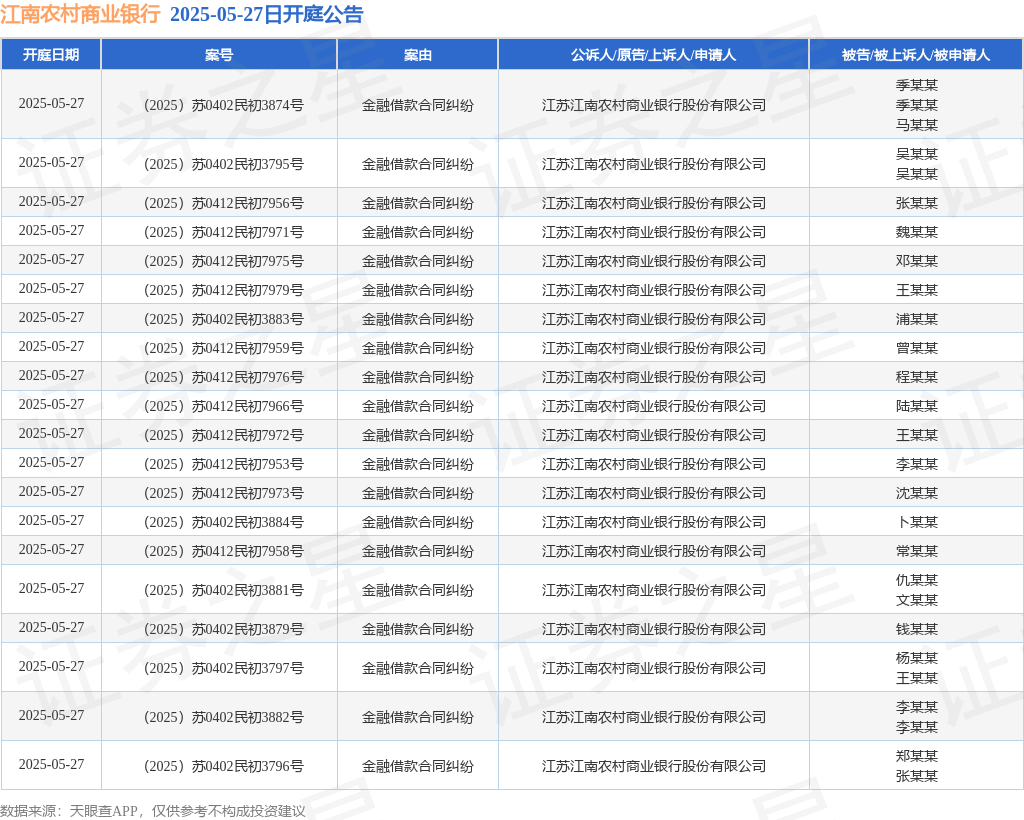Select case number 苏0402民初3797号

(x=224, y=668)
